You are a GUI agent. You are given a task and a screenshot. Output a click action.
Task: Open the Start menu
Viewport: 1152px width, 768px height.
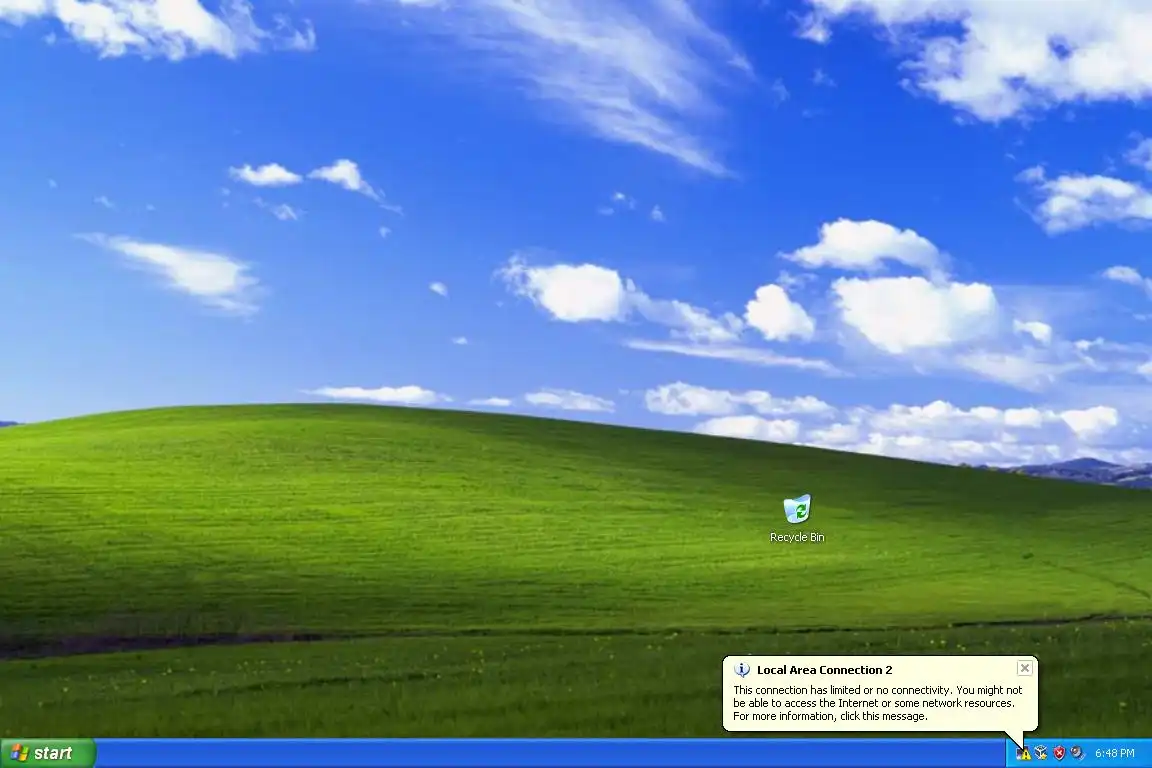click(x=47, y=753)
